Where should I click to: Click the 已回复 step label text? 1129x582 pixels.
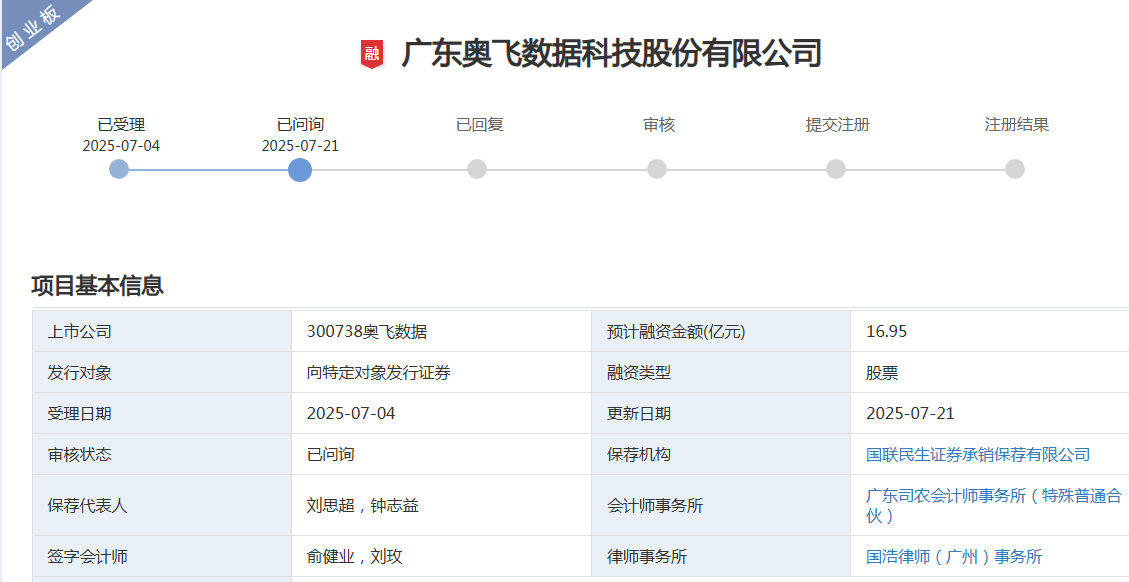[480, 125]
